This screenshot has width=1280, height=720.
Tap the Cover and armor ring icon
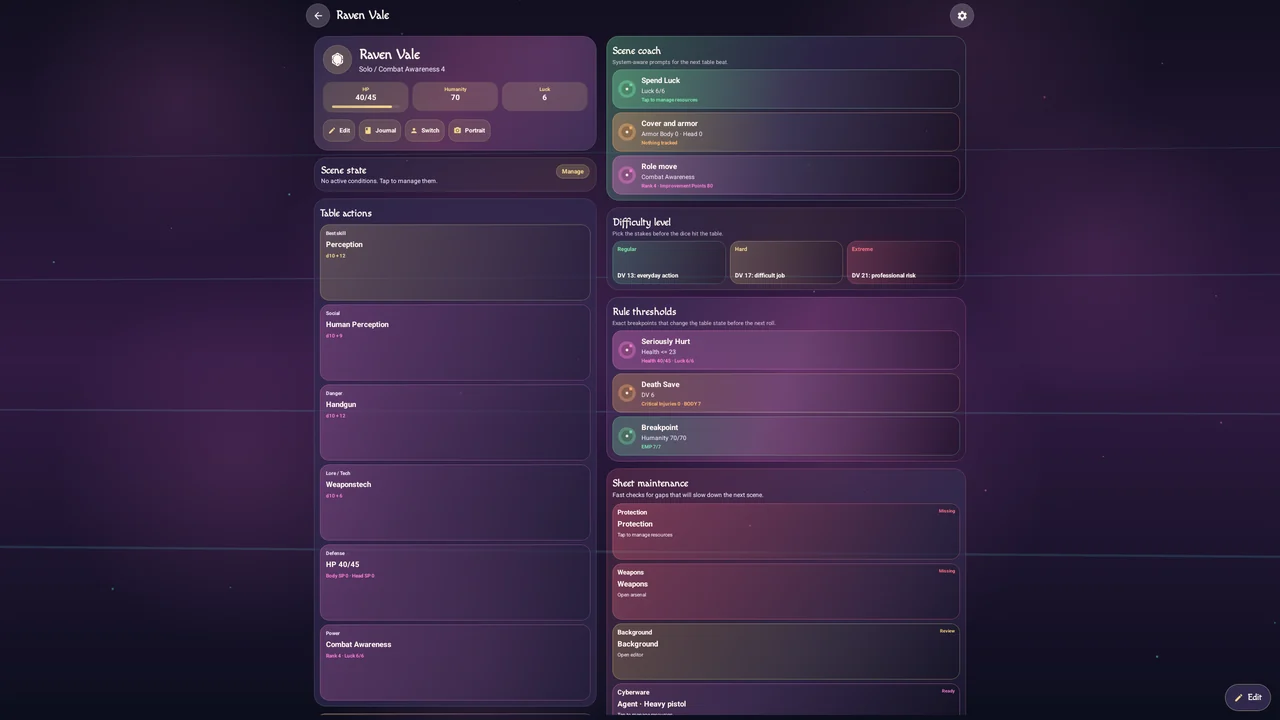[x=627, y=132]
